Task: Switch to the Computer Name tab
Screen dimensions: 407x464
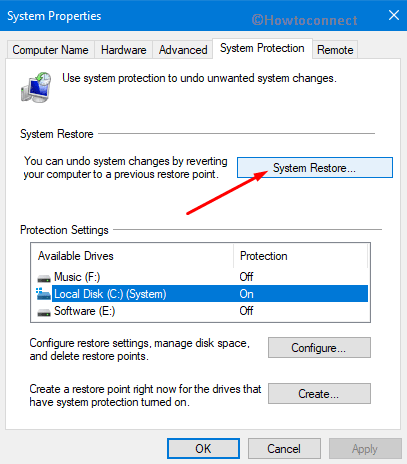Action: (51, 50)
